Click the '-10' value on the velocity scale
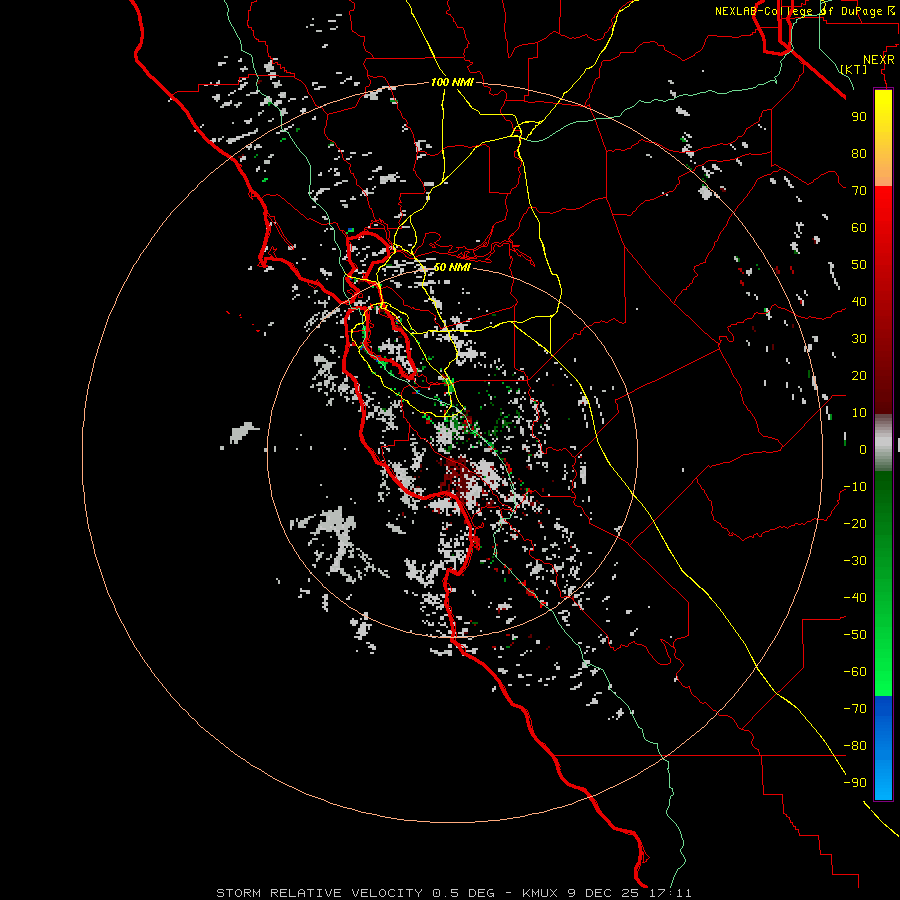The image size is (900, 900). (x=855, y=487)
